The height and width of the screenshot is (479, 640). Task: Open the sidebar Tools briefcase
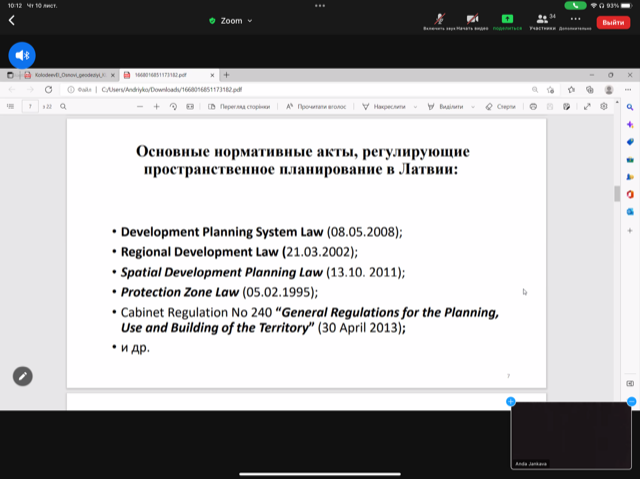tap(630, 160)
